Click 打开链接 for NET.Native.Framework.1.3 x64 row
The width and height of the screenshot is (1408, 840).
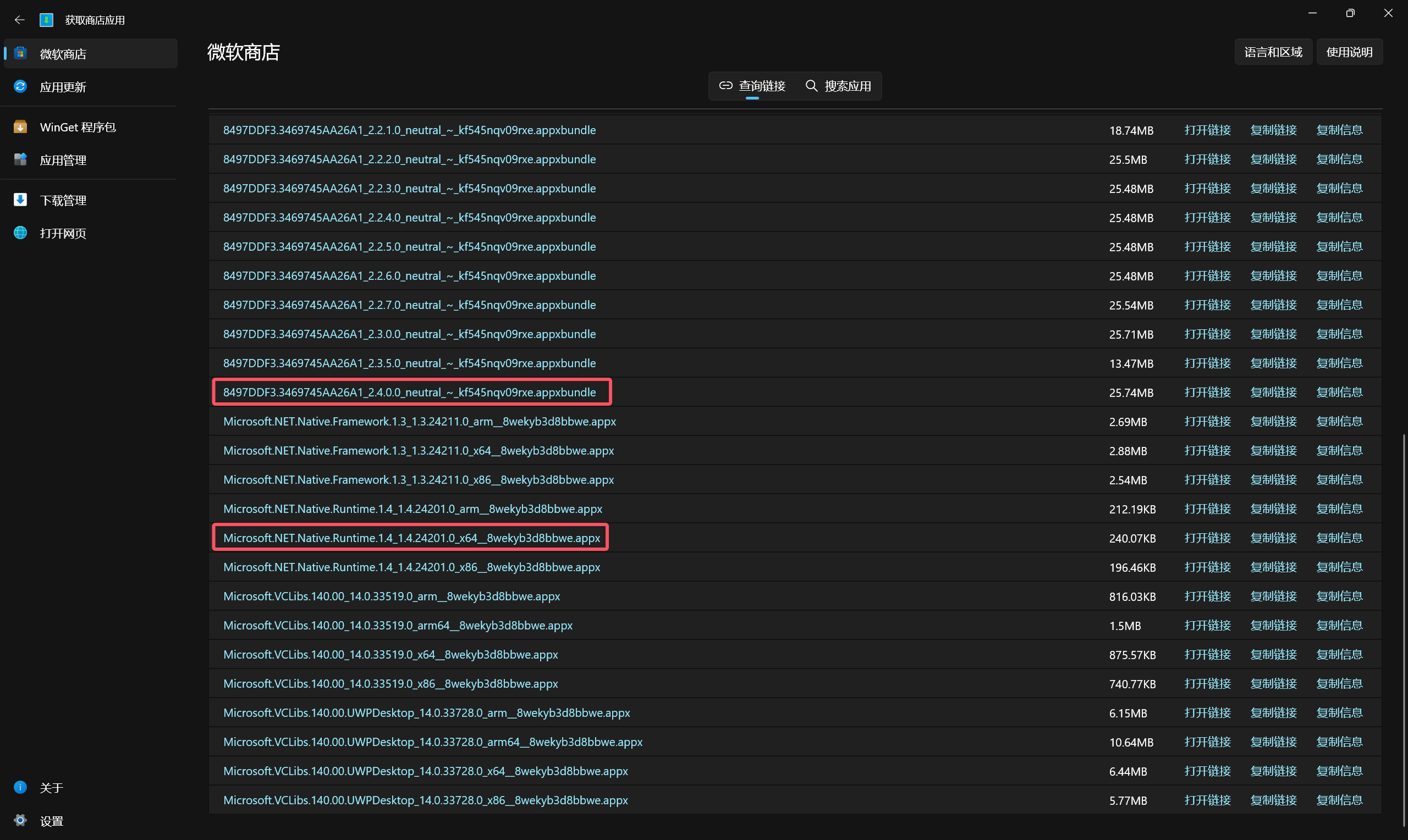(1208, 451)
